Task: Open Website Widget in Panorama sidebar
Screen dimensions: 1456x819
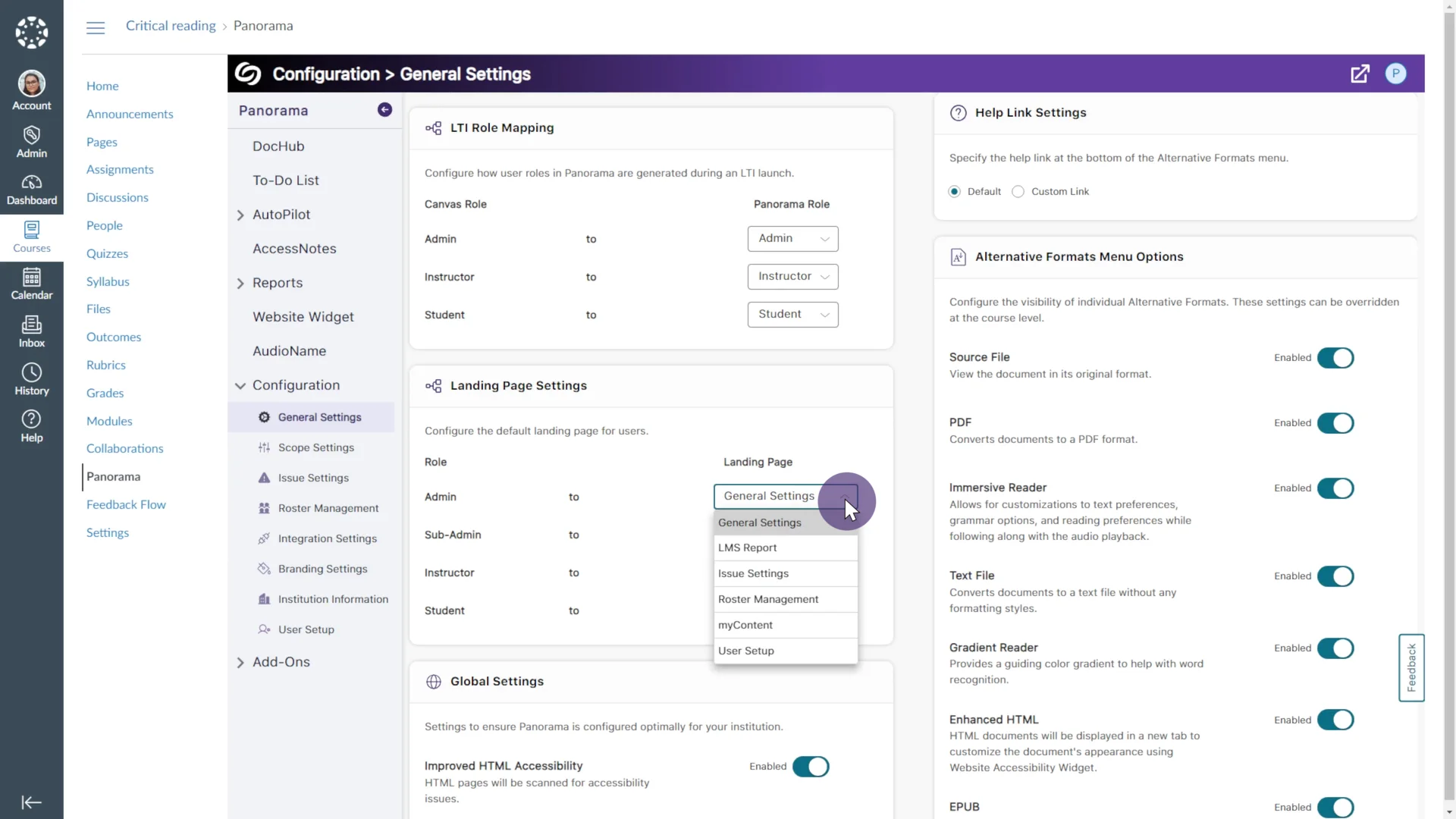Action: (x=303, y=317)
